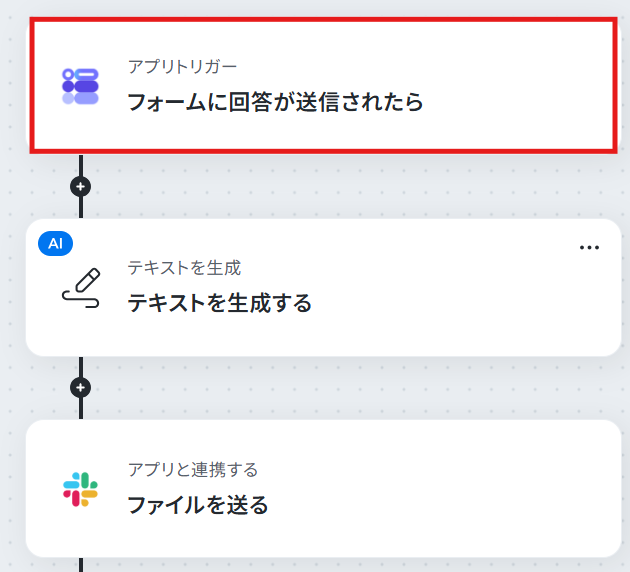Click the purple form app icon
630x572 pixels.
(x=80, y=86)
